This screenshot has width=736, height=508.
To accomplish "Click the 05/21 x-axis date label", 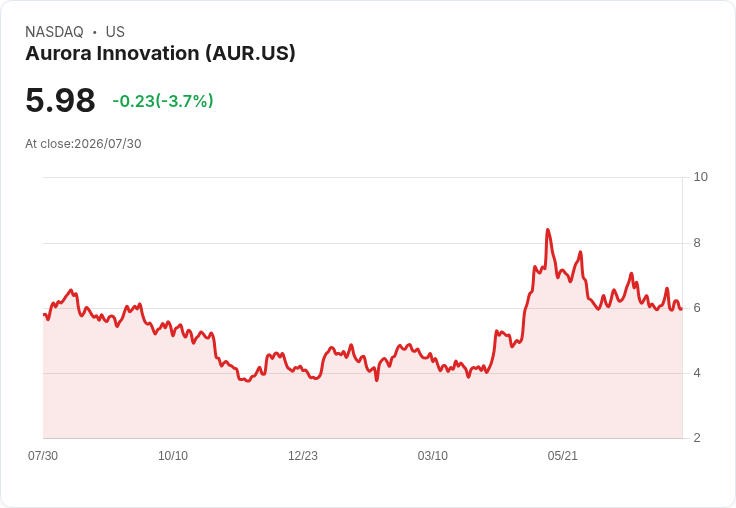I will coord(562,455).
